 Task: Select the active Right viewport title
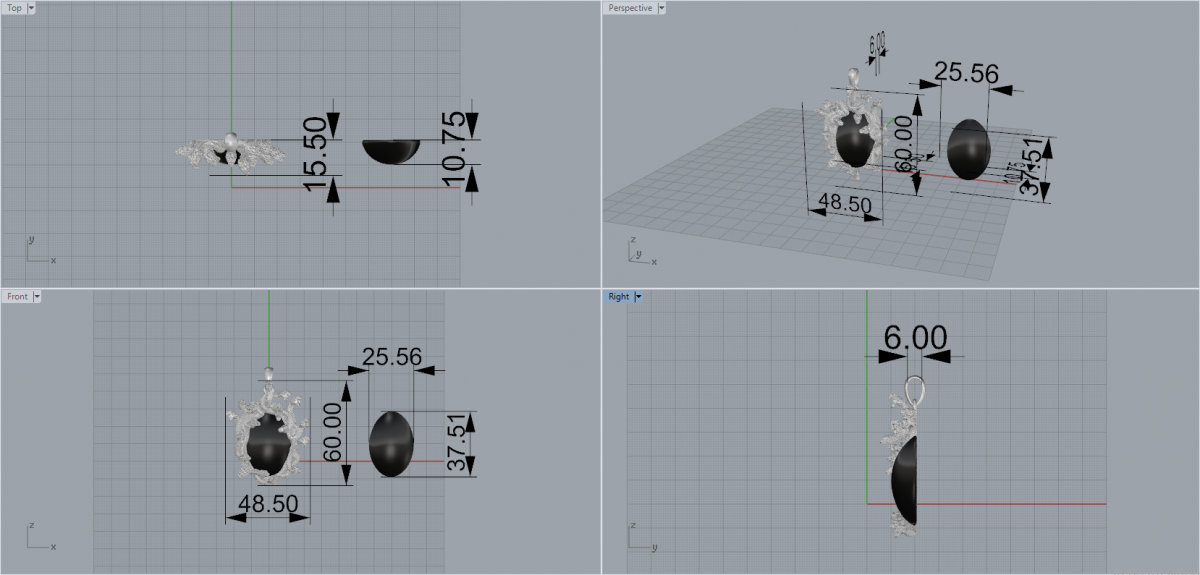click(x=618, y=297)
